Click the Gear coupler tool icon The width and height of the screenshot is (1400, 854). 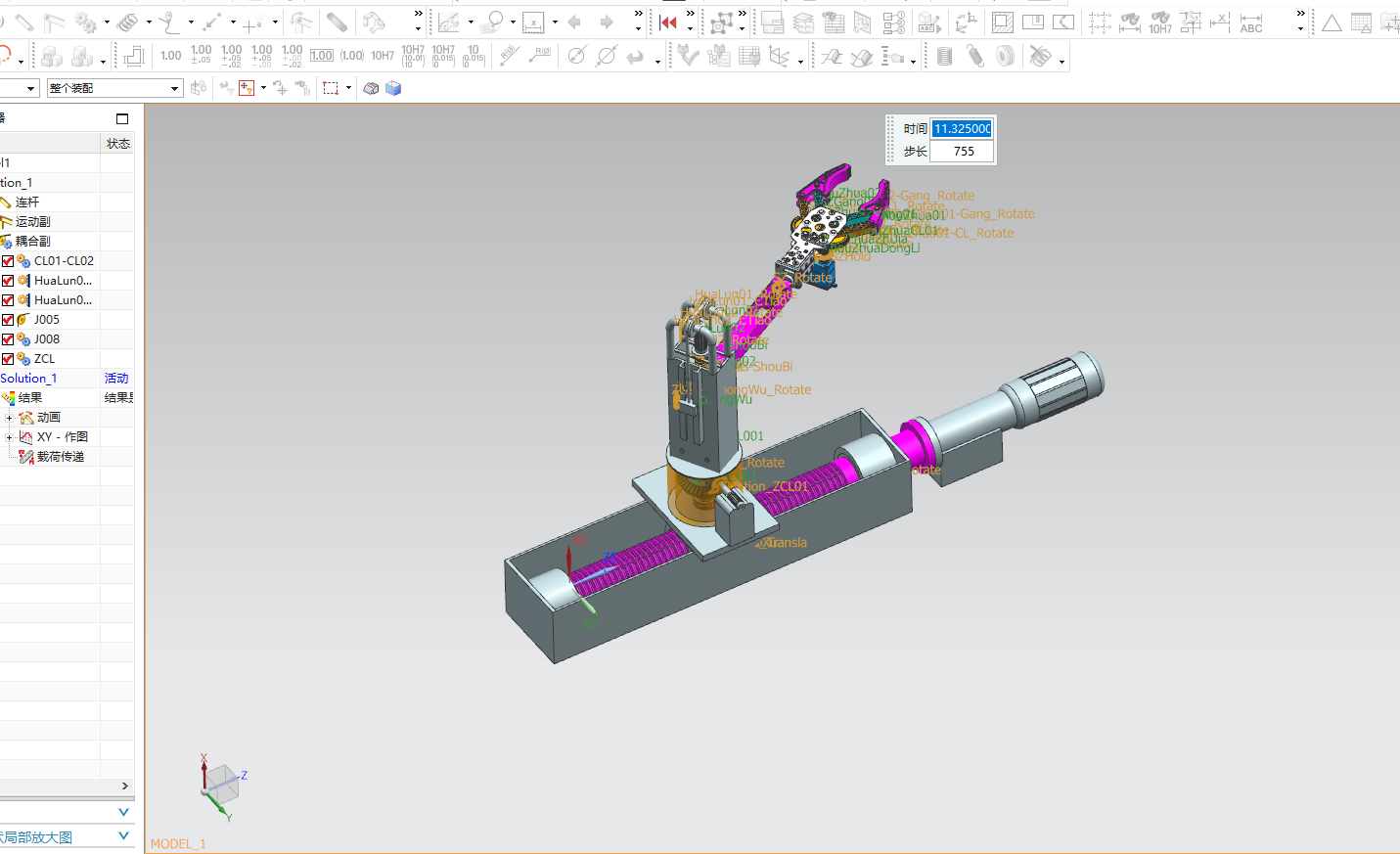(x=86, y=22)
